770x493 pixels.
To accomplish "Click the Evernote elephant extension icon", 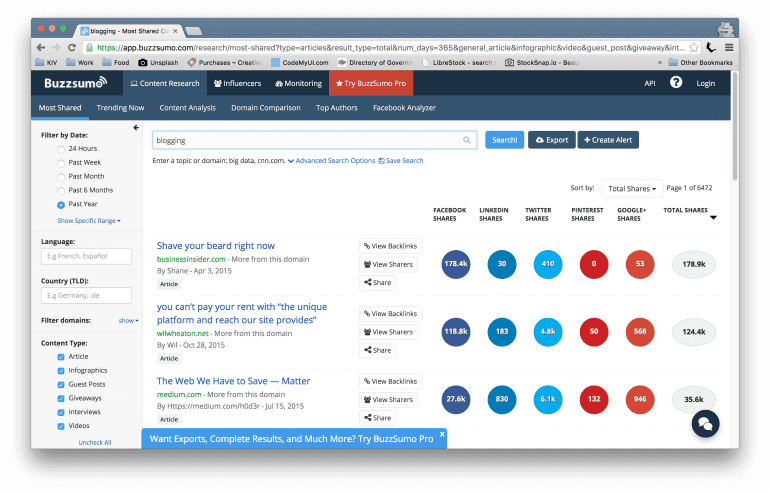I will tap(711, 48).
